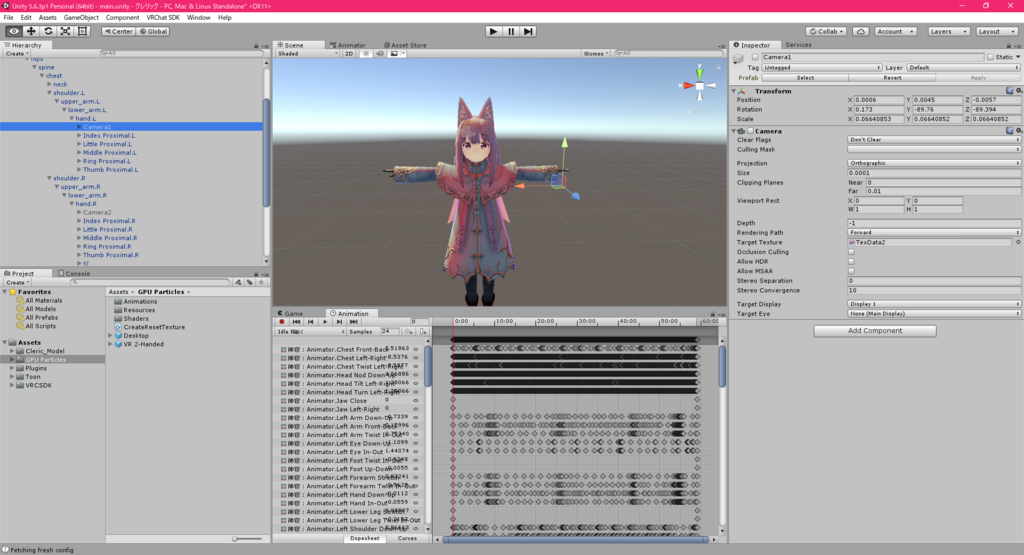Click the Add Component button
This screenshot has height=555, width=1024.
tap(874, 331)
